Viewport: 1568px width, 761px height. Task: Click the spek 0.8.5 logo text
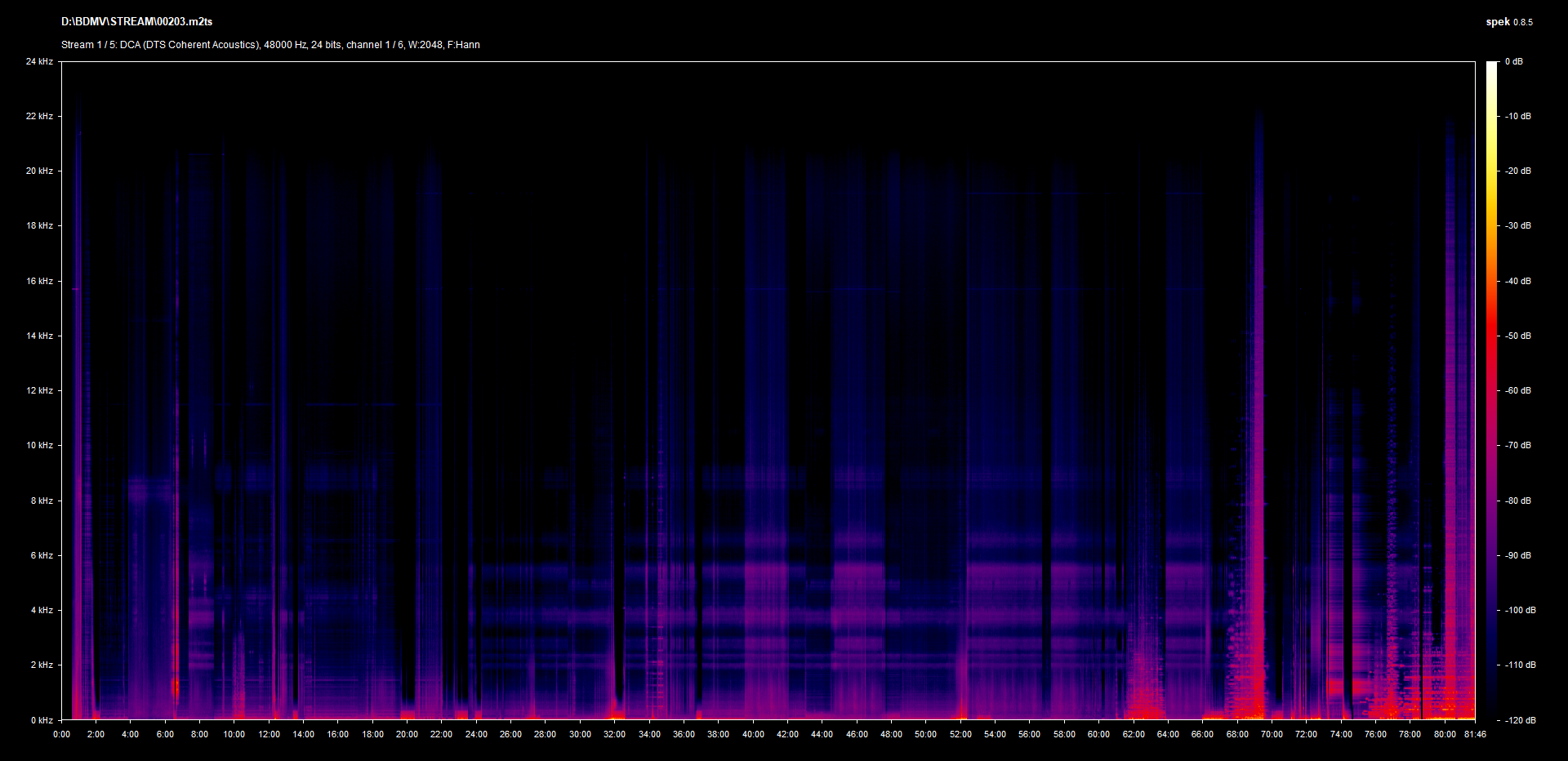(1508, 22)
